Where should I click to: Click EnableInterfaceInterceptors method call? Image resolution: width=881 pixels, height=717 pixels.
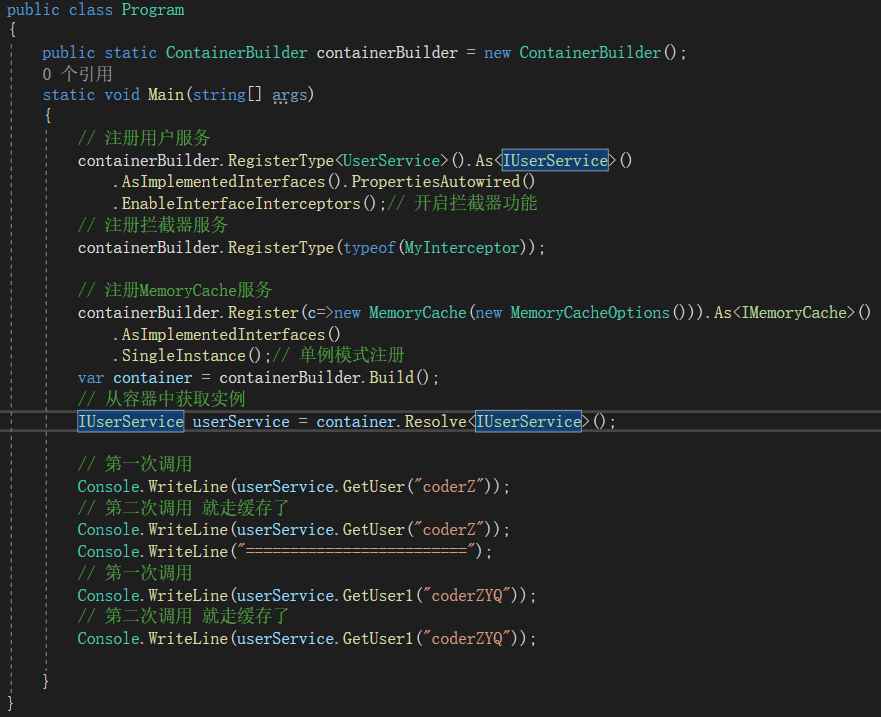click(241, 203)
